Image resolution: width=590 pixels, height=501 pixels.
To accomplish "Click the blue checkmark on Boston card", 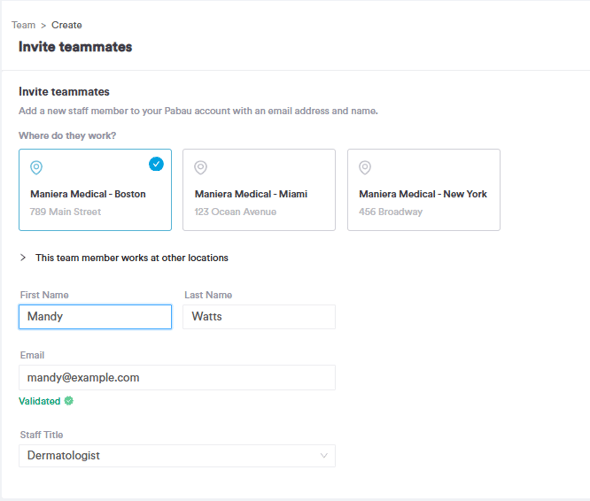I will (x=156, y=164).
